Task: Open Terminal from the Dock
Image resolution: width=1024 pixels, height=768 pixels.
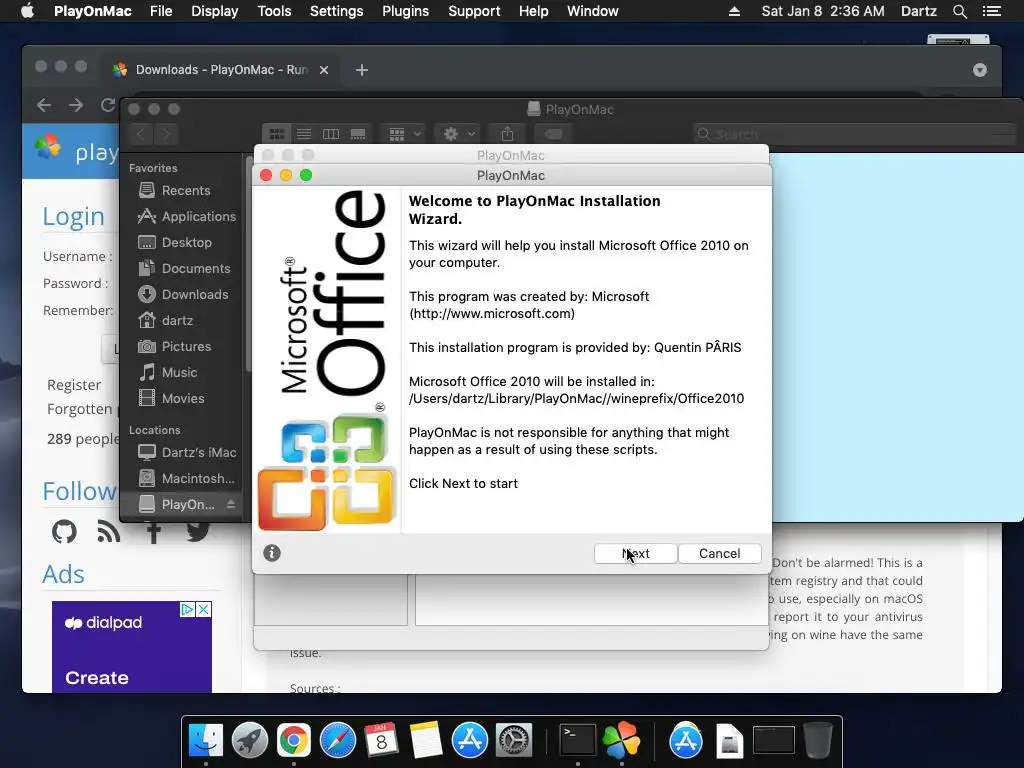Action: [577, 741]
